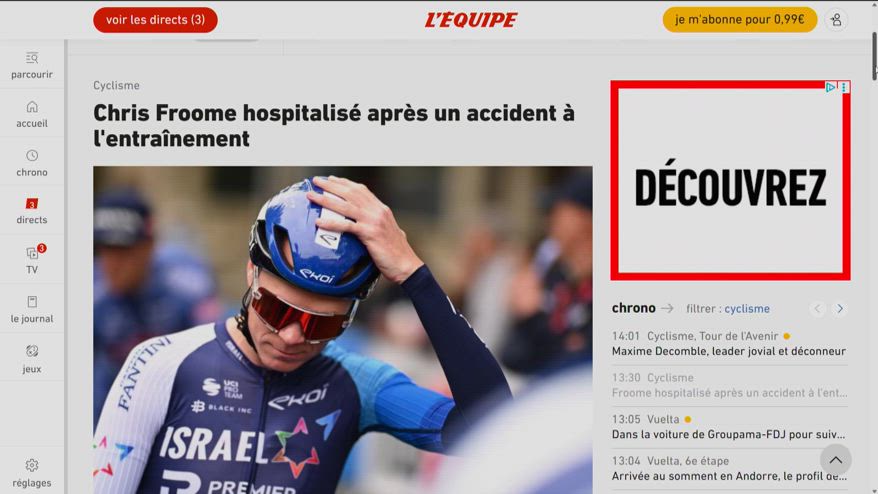Image resolution: width=878 pixels, height=494 pixels.
Task: Open directs live icon in sidebar
Action: [32, 204]
